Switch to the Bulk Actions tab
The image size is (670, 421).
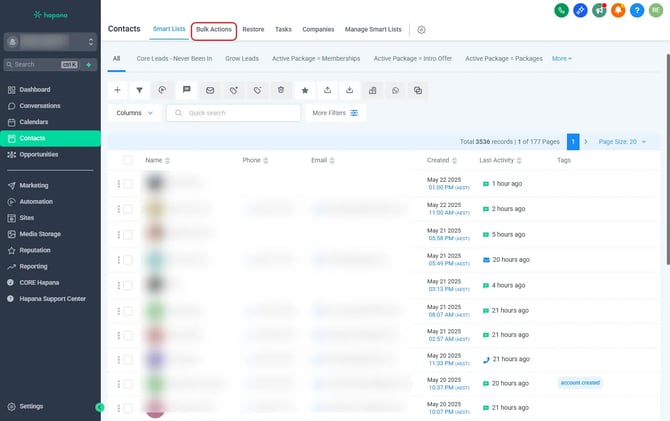click(x=214, y=30)
